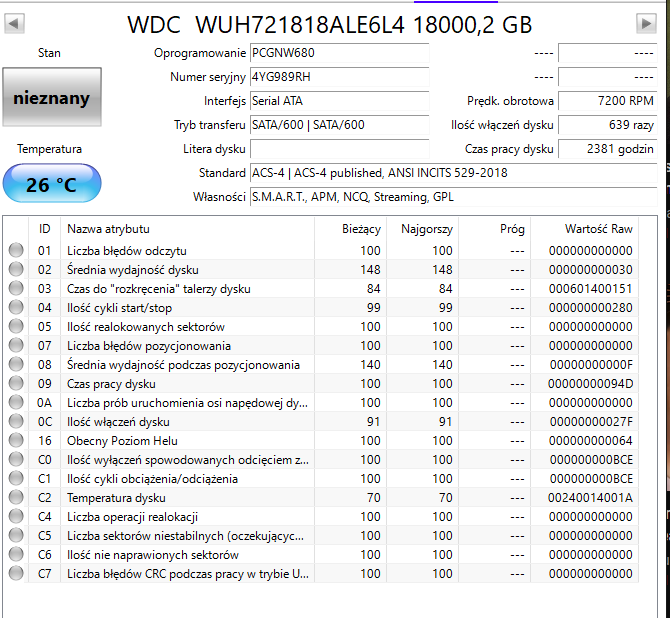
Task: Click status circle for attribute C0
Action: [x=16, y=459]
